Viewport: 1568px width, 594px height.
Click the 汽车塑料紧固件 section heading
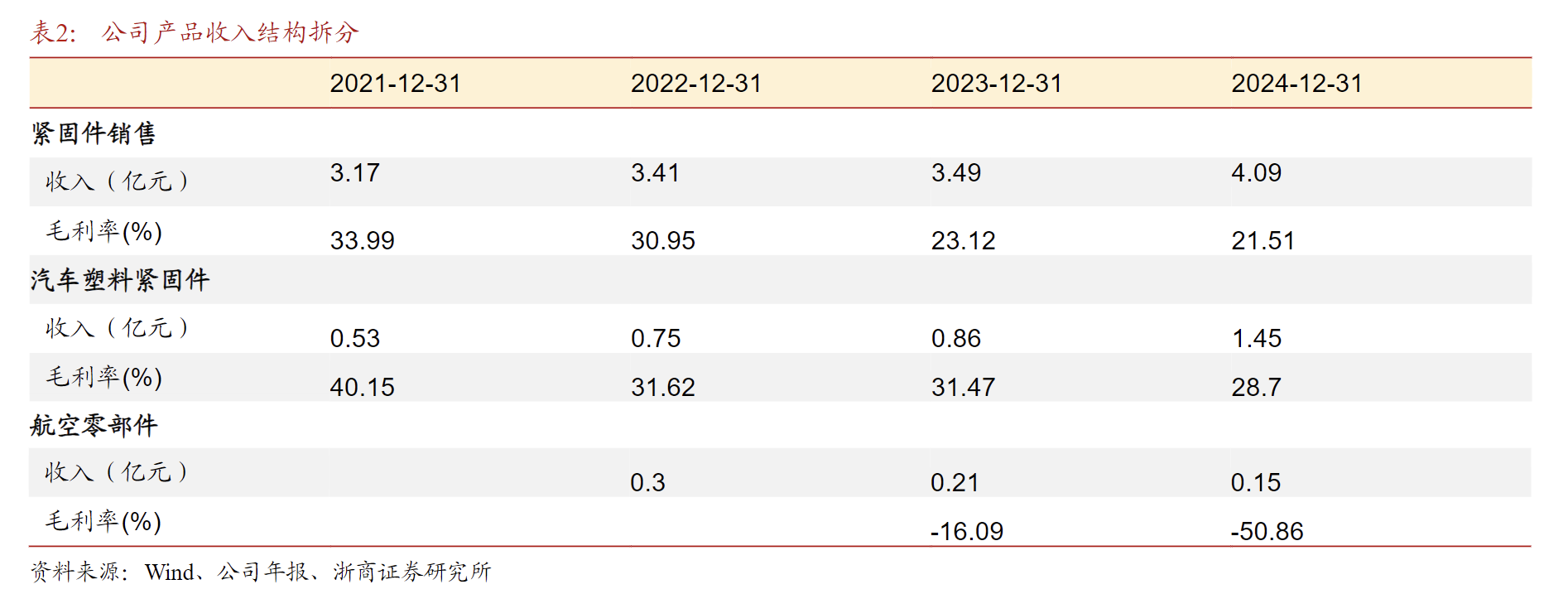pos(120,280)
